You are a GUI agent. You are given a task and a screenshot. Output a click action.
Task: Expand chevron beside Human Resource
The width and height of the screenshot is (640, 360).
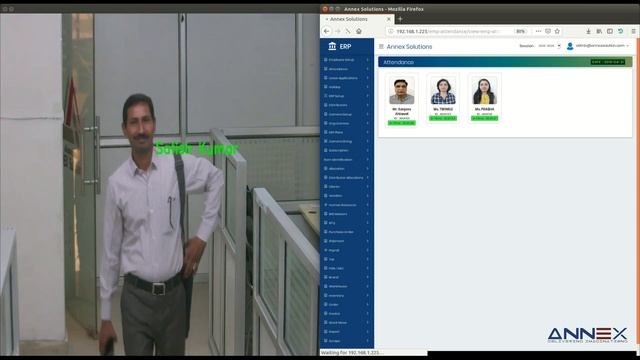(x=367, y=205)
